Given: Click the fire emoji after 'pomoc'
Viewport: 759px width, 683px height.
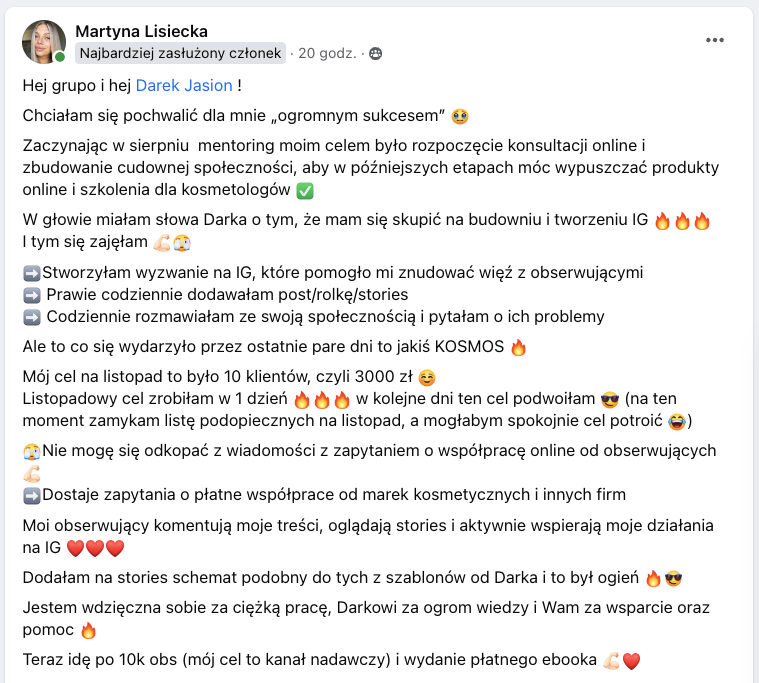Looking at the screenshot, I should [88, 631].
